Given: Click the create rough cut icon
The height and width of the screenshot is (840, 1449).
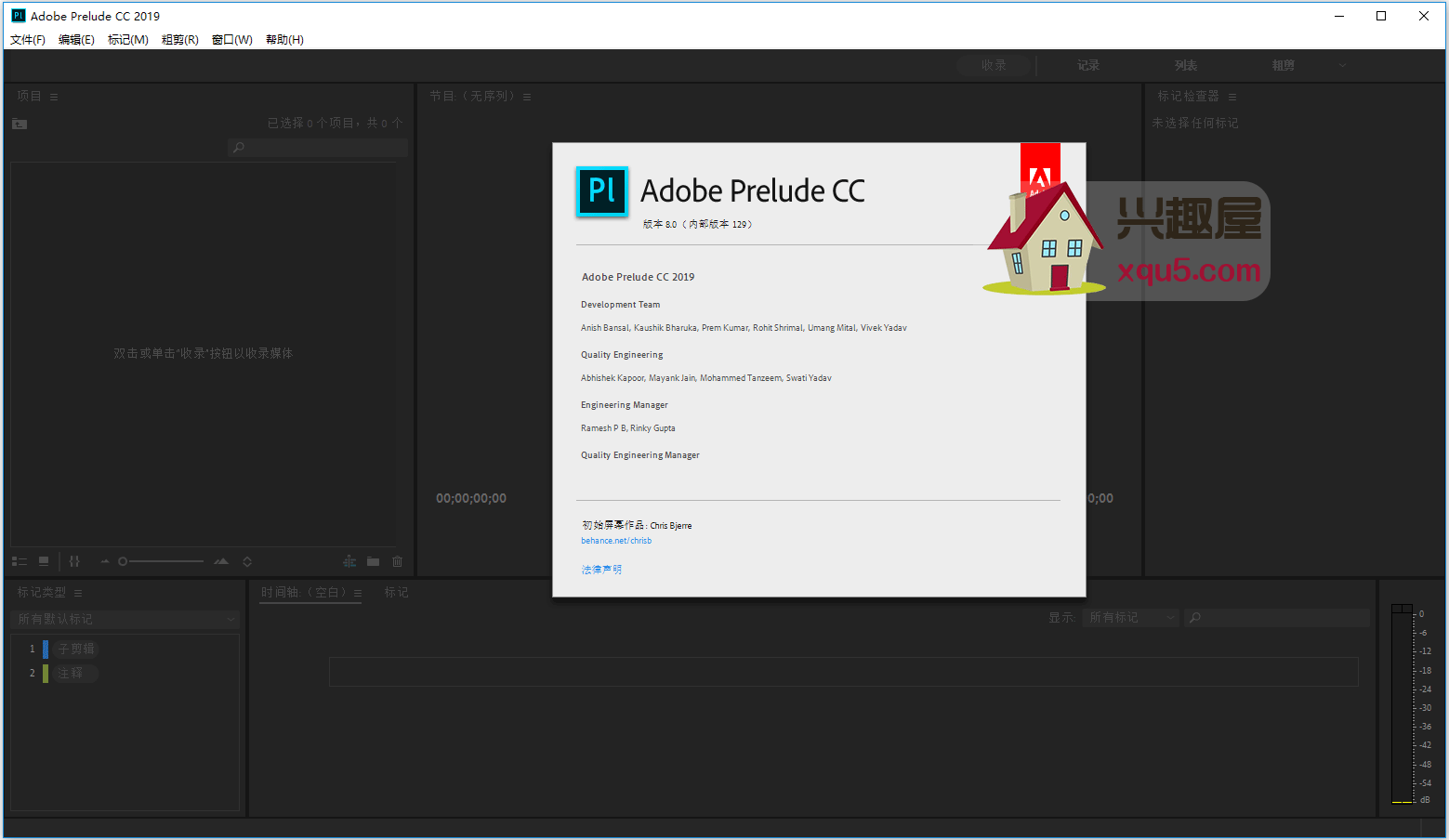Looking at the screenshot, I should (349, 561).
